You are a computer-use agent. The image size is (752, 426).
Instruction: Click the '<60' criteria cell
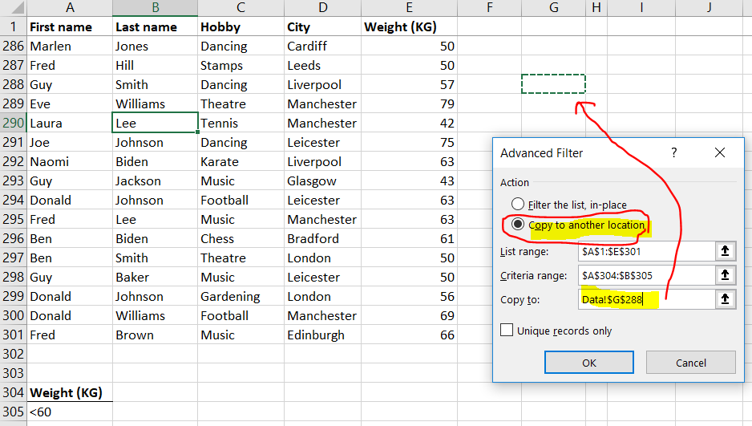pos(69,412)
